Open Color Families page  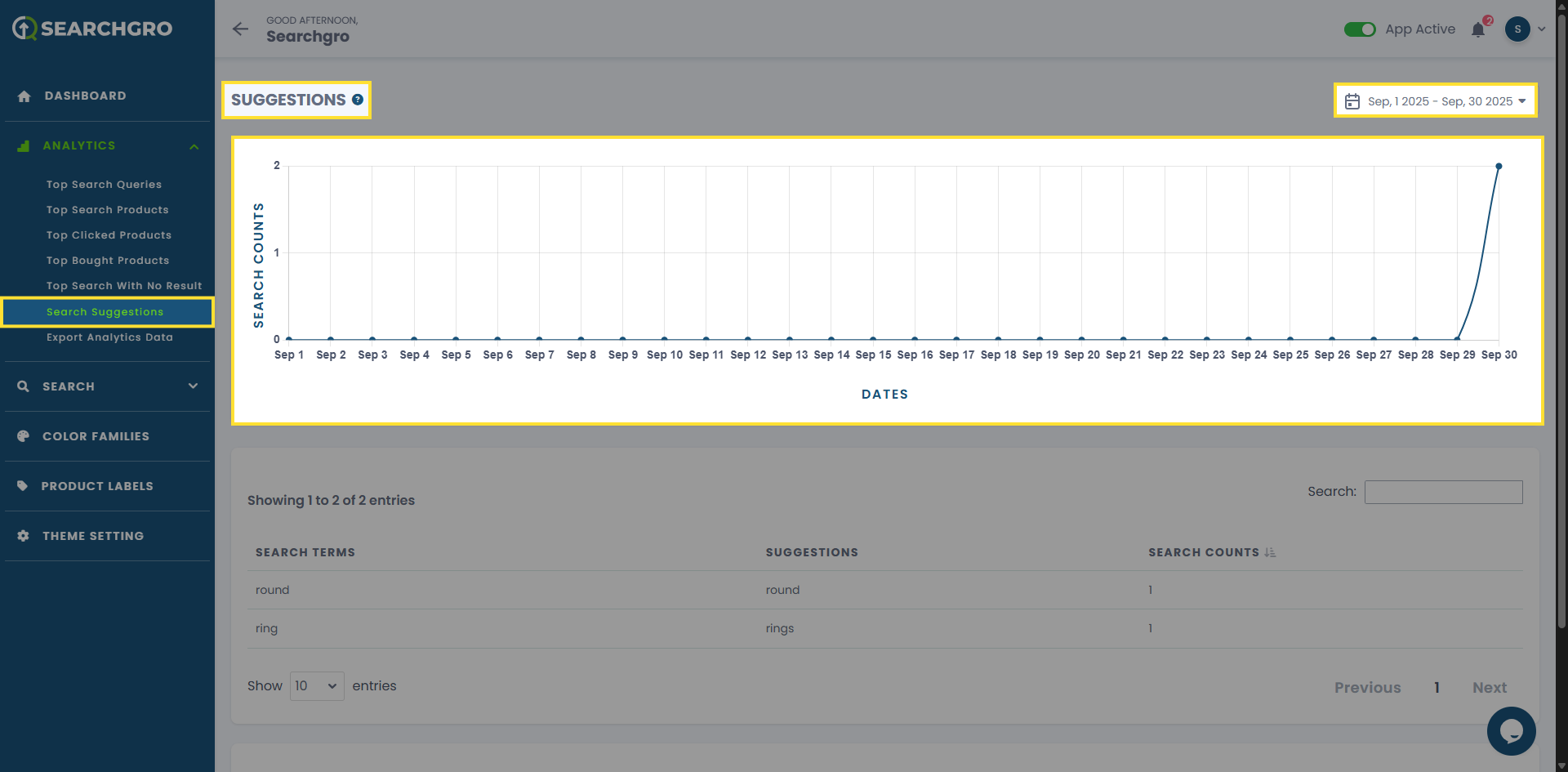click(96, 436)
